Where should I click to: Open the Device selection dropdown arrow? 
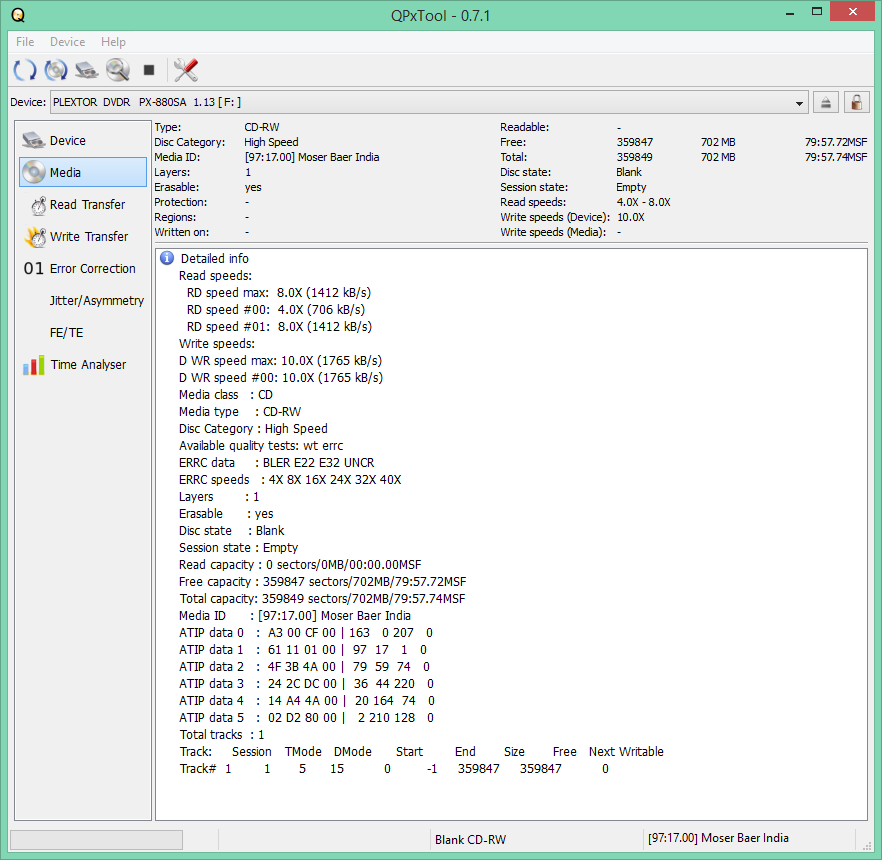(799, 103)
